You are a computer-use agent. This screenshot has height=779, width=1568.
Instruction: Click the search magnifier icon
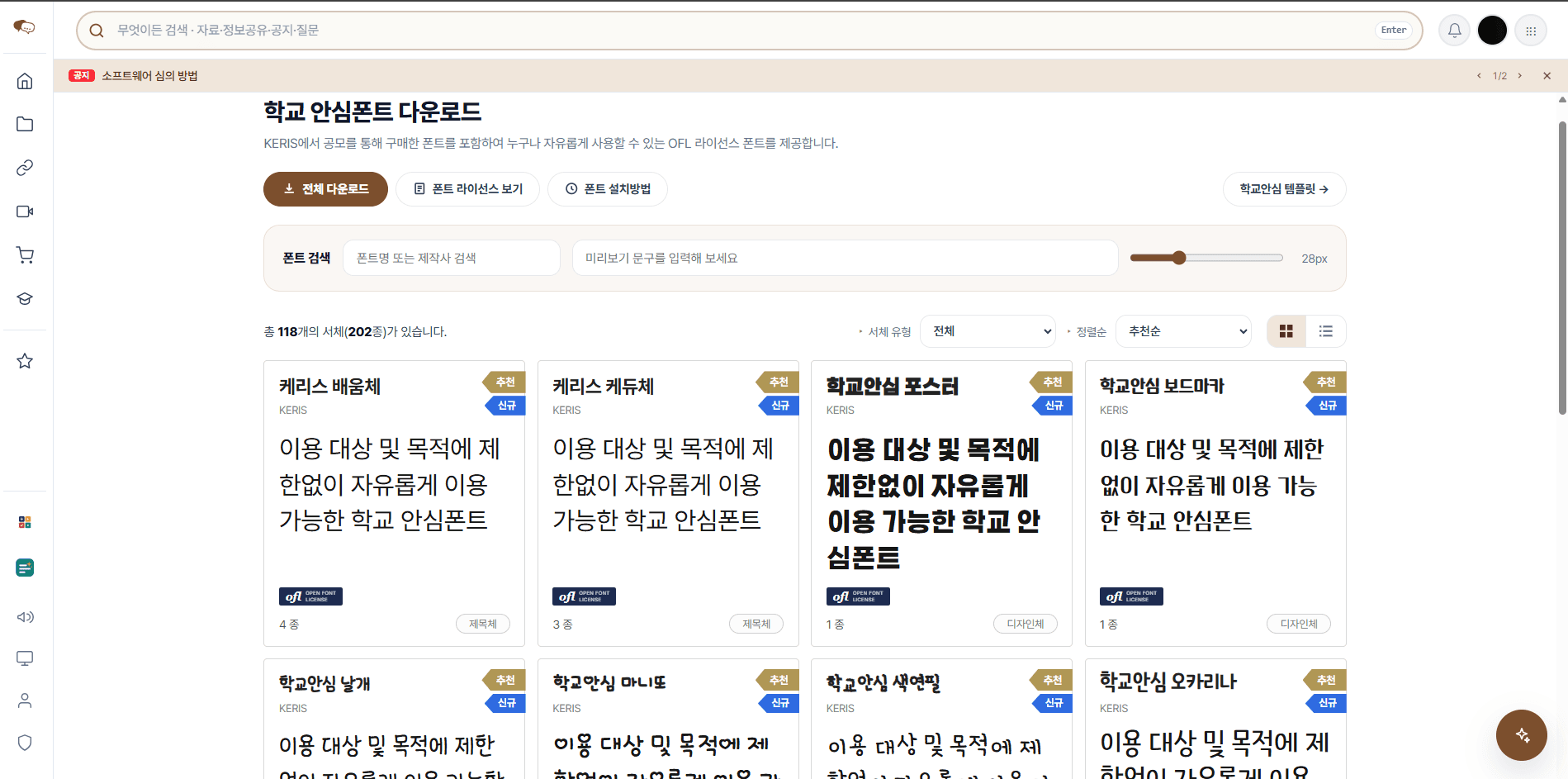97,31
